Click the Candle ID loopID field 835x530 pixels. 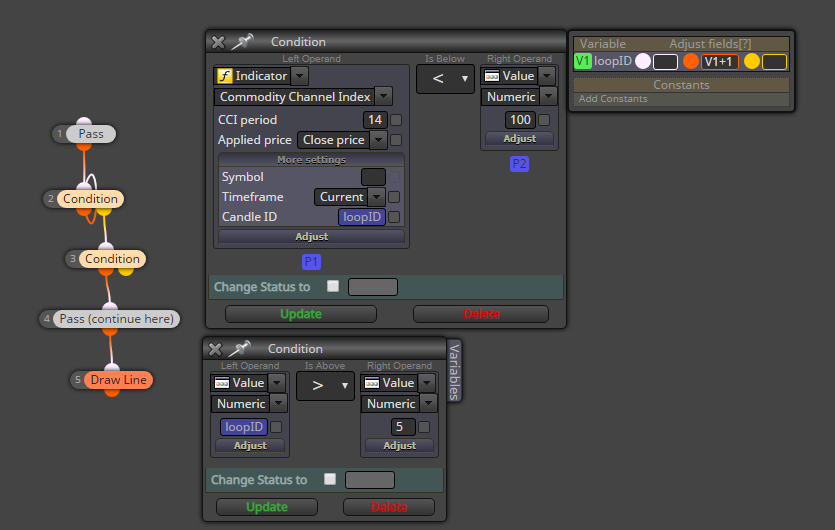tap(362, 217)
